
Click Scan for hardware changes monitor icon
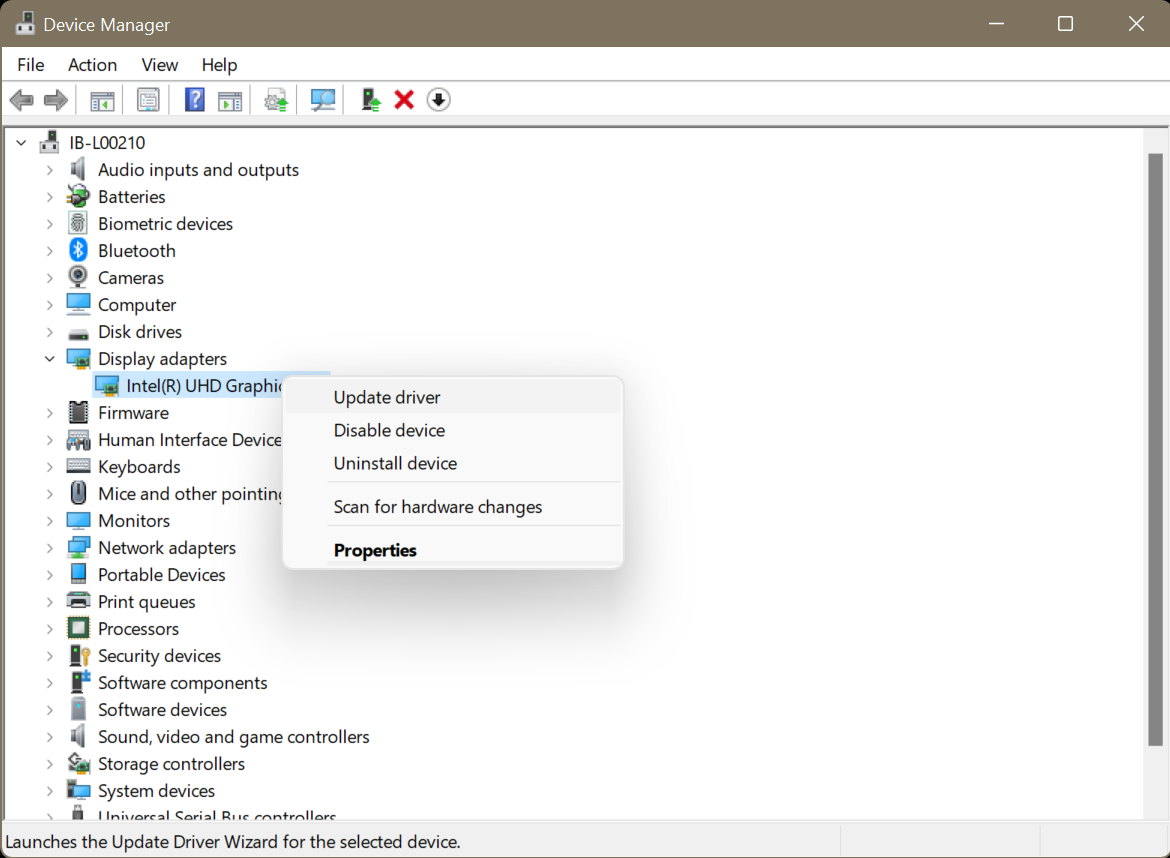[322, 100]
